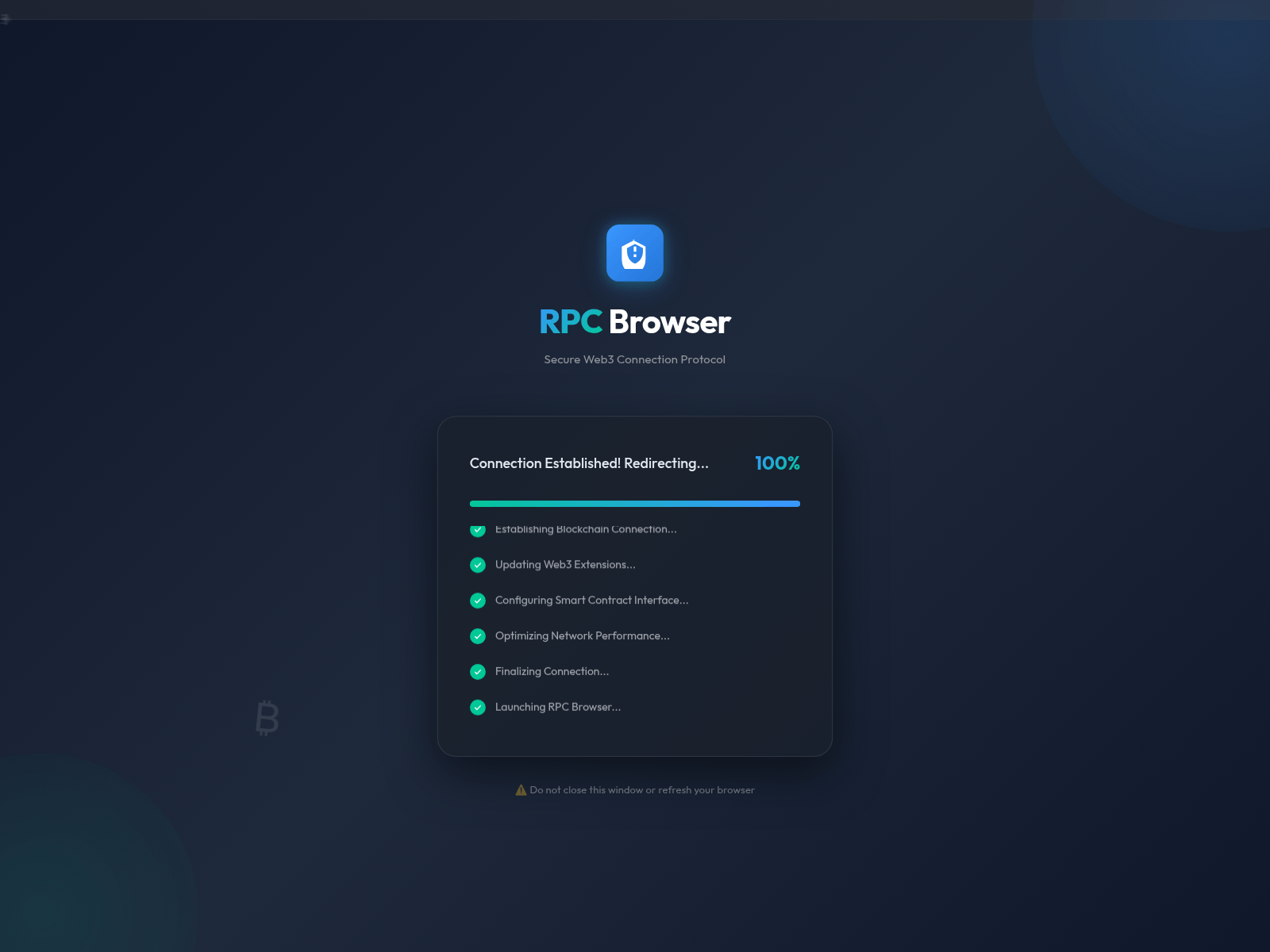The image size is (1270, 952).
Task: Click the check icon beside Finalizing Connection
Action: pyautogui.click(x=478, y=672)
